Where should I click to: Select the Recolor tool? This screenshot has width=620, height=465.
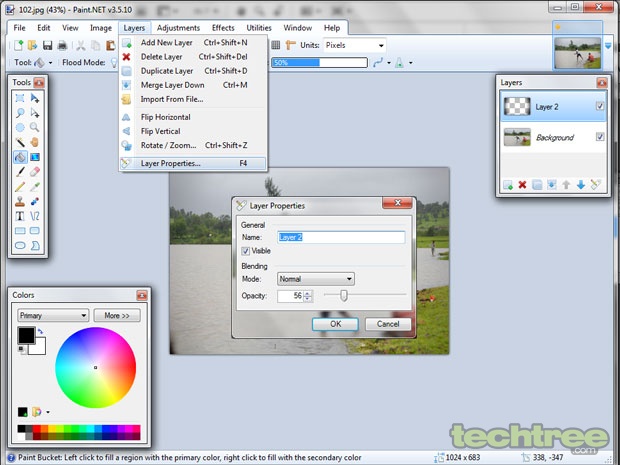click(x=35, y=201)
